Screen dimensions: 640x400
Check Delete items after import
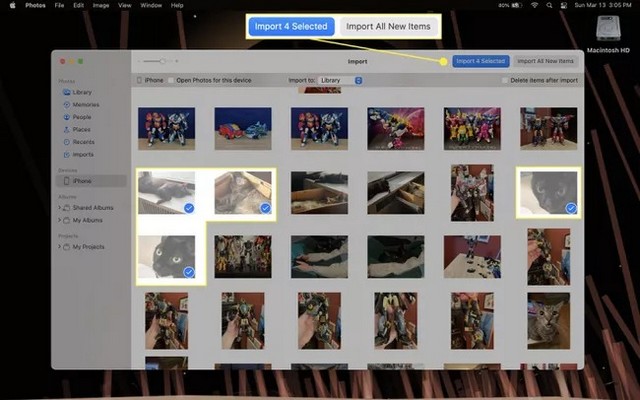[505, 80]
